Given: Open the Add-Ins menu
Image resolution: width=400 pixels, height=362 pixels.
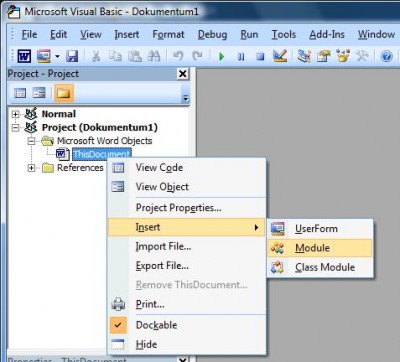Looking at the screenshot, I should [327, 34].
